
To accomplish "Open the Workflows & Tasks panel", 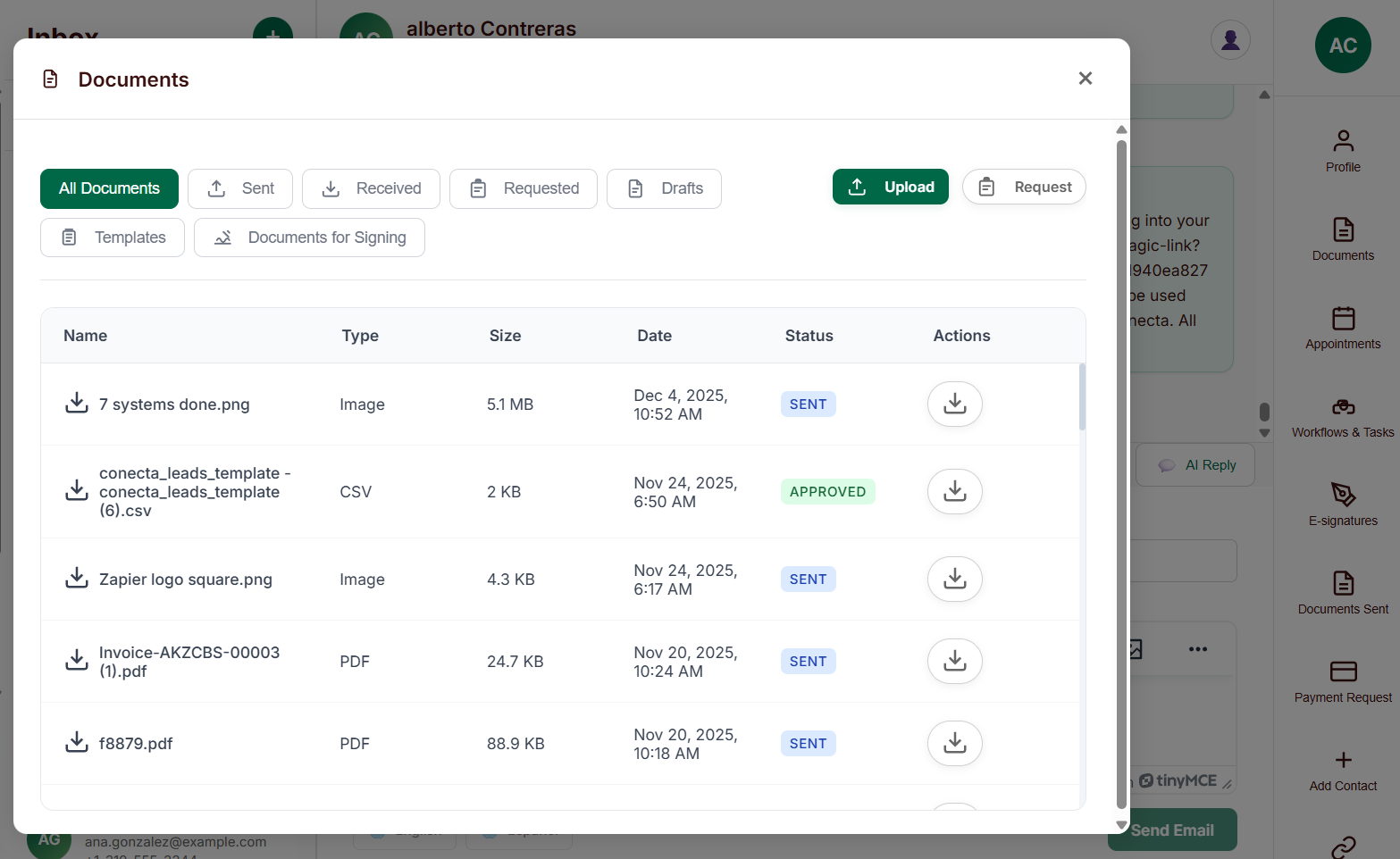I will coord(1343,415).
